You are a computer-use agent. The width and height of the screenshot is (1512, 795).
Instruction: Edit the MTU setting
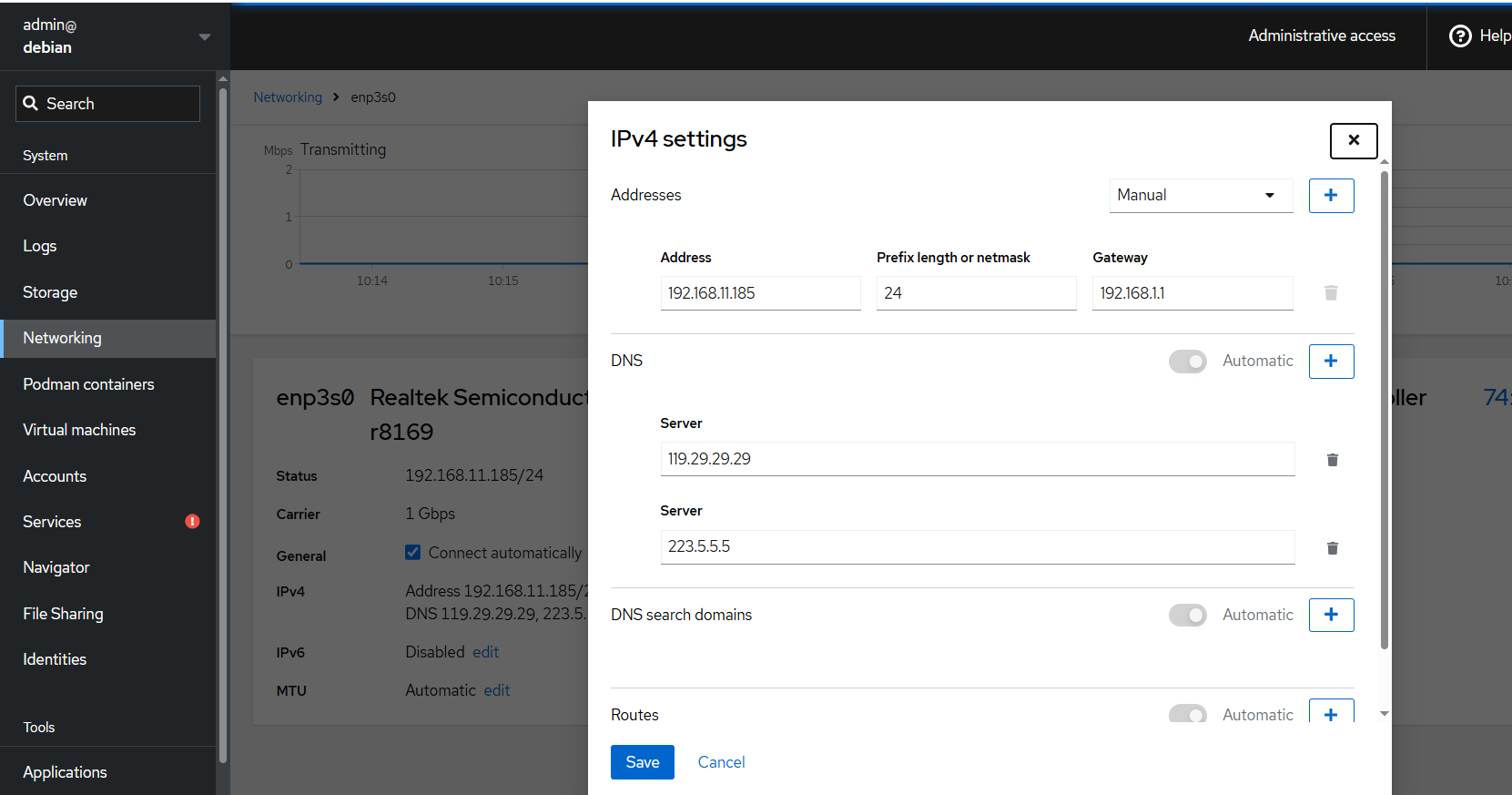(497, 690)
